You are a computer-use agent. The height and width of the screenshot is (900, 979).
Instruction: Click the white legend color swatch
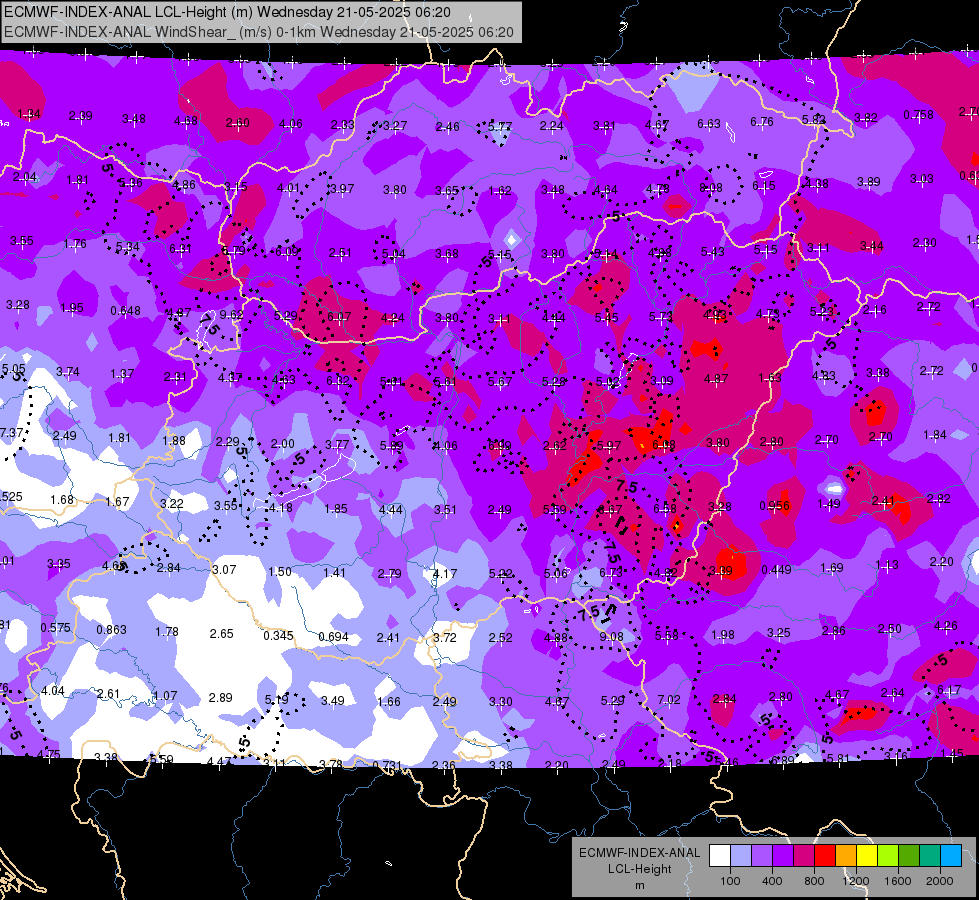(x=720, y=856)
